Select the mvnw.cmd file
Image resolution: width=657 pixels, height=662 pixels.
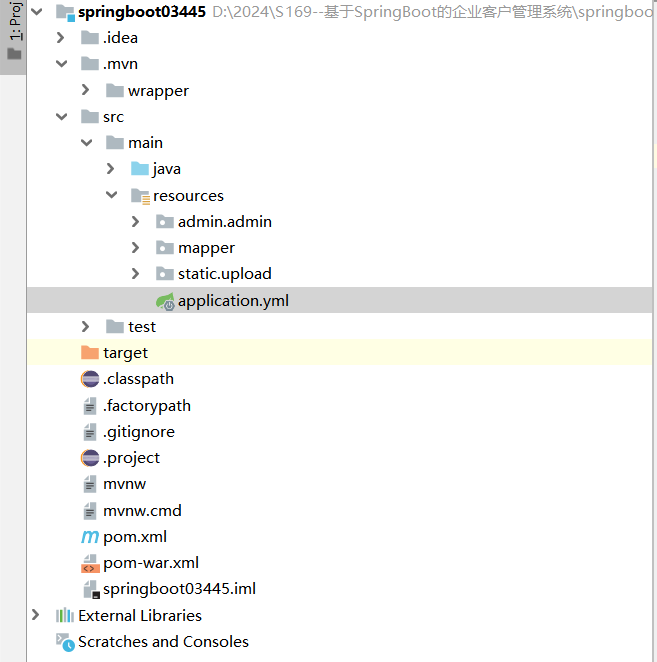pos(142,511)
